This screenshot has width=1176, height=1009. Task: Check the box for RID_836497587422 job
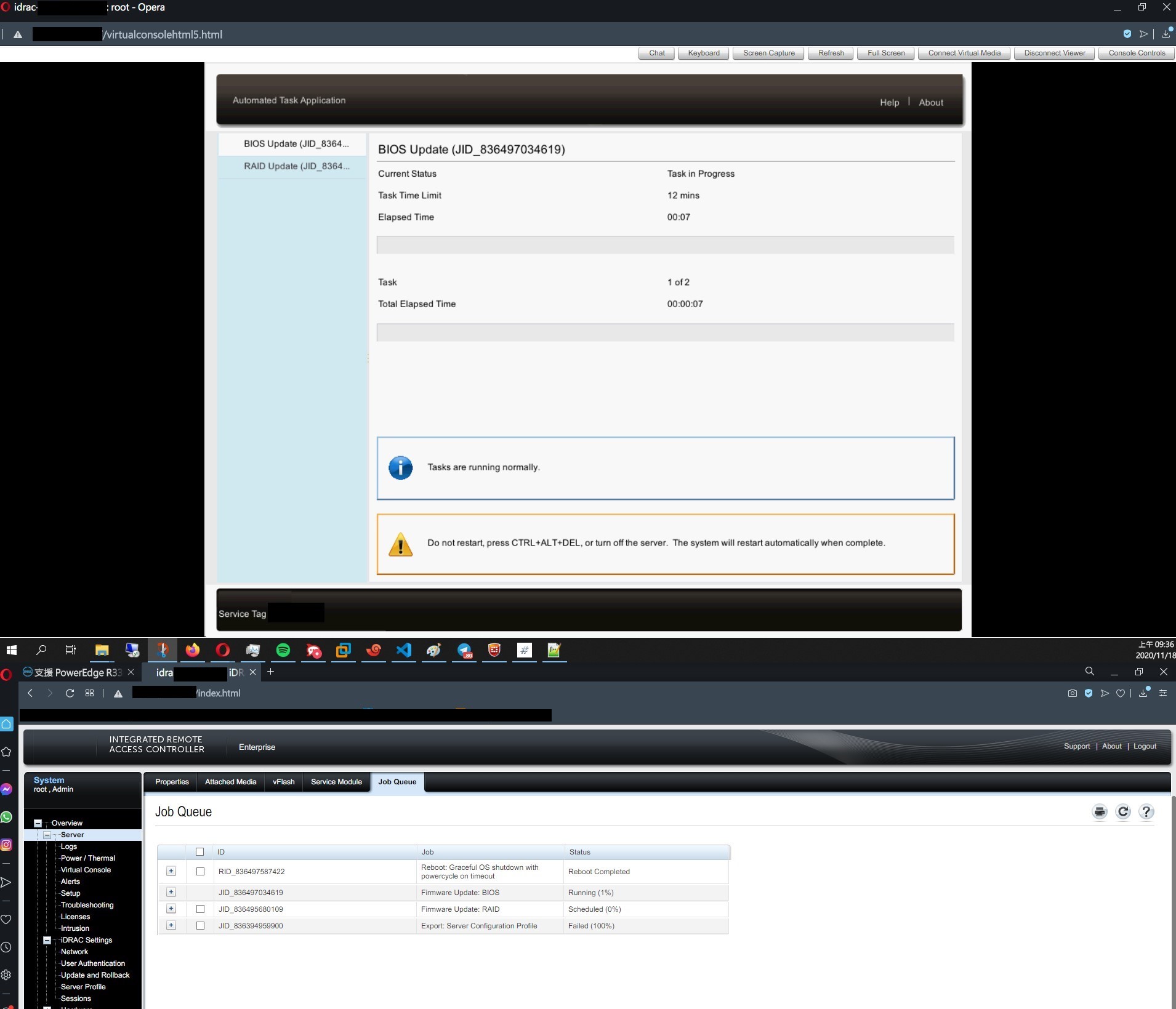click(x=200, y=872)
